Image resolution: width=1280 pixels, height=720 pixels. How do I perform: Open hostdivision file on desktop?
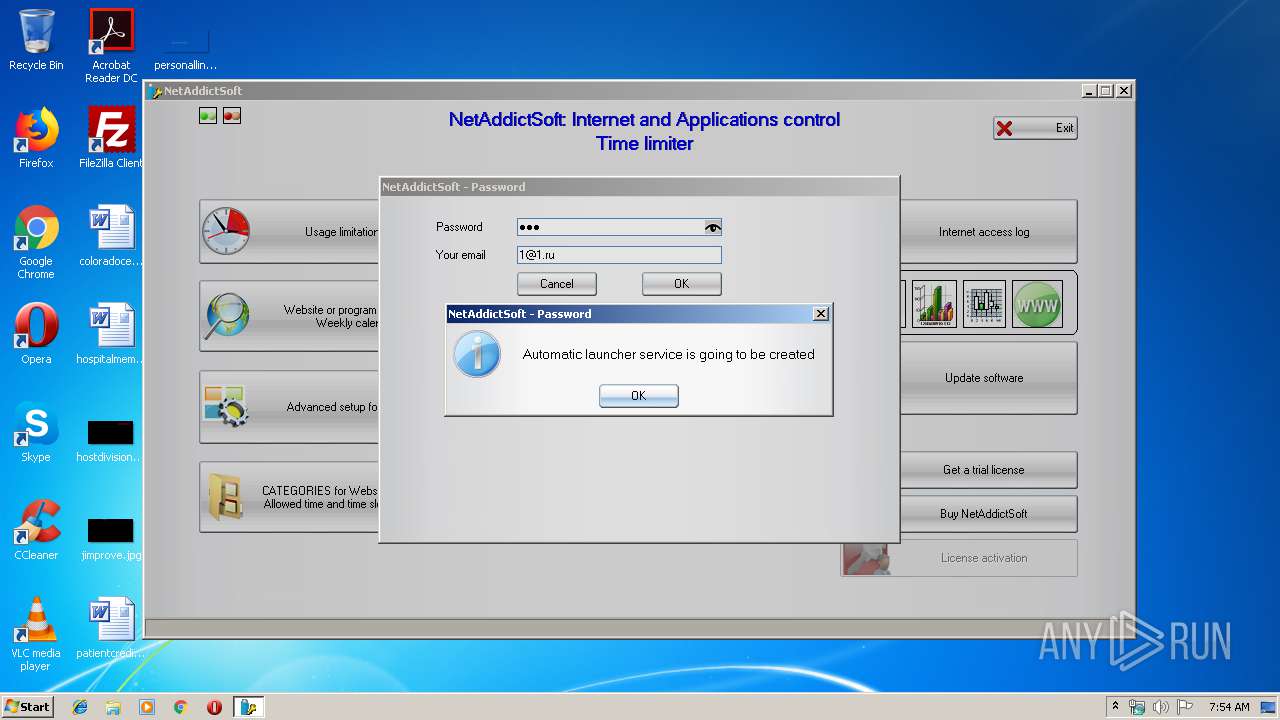(111, 440)
